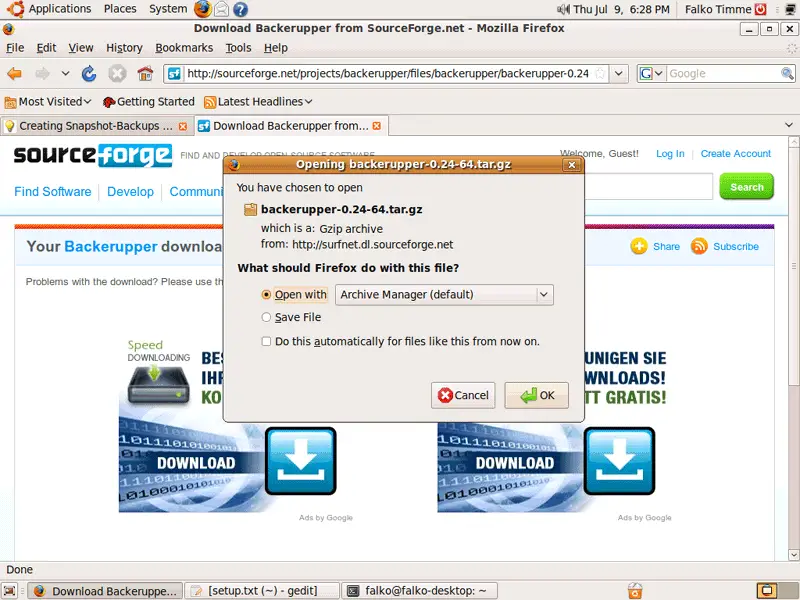This screenshot has height=600, width=800.
Task: Go to the Home page icon
Action: (x=145, y=74)
